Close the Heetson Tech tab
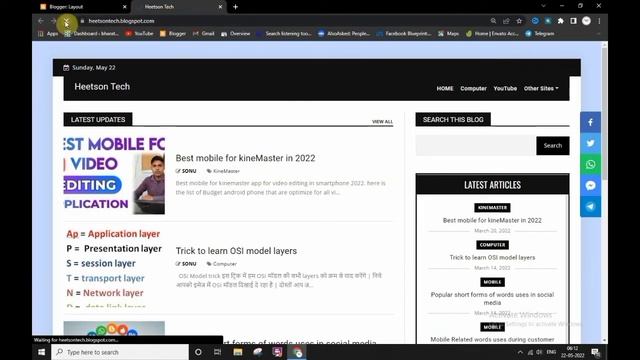The width and height of the screenshot is (640, 360). coord(220,7)
